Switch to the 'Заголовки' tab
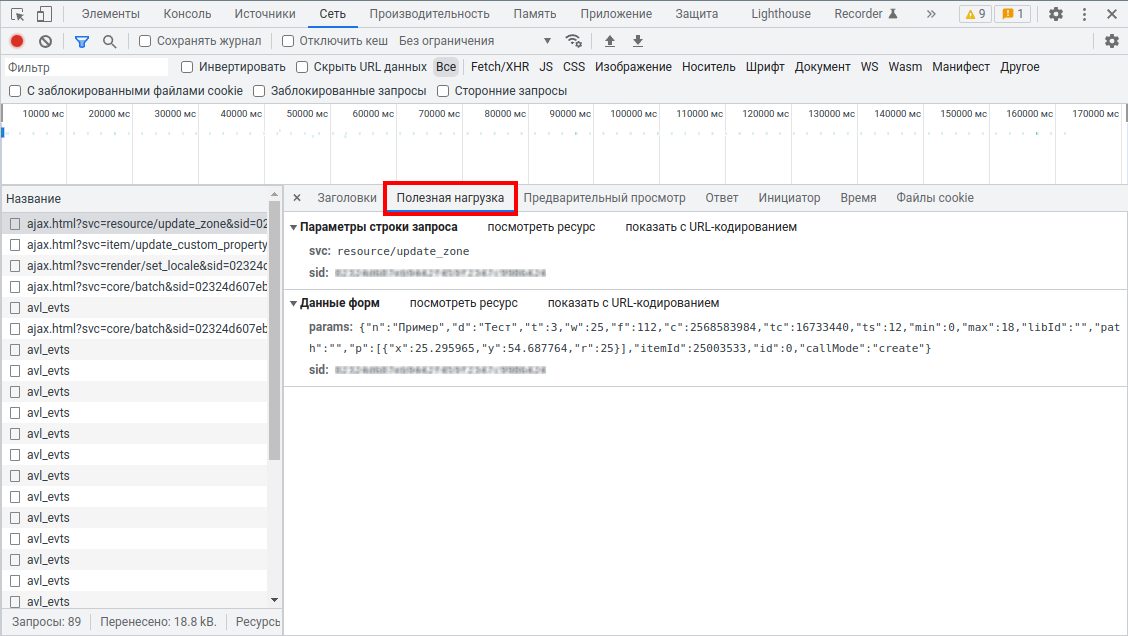This screenshot has width=1128, height=636. coord(347,198)
